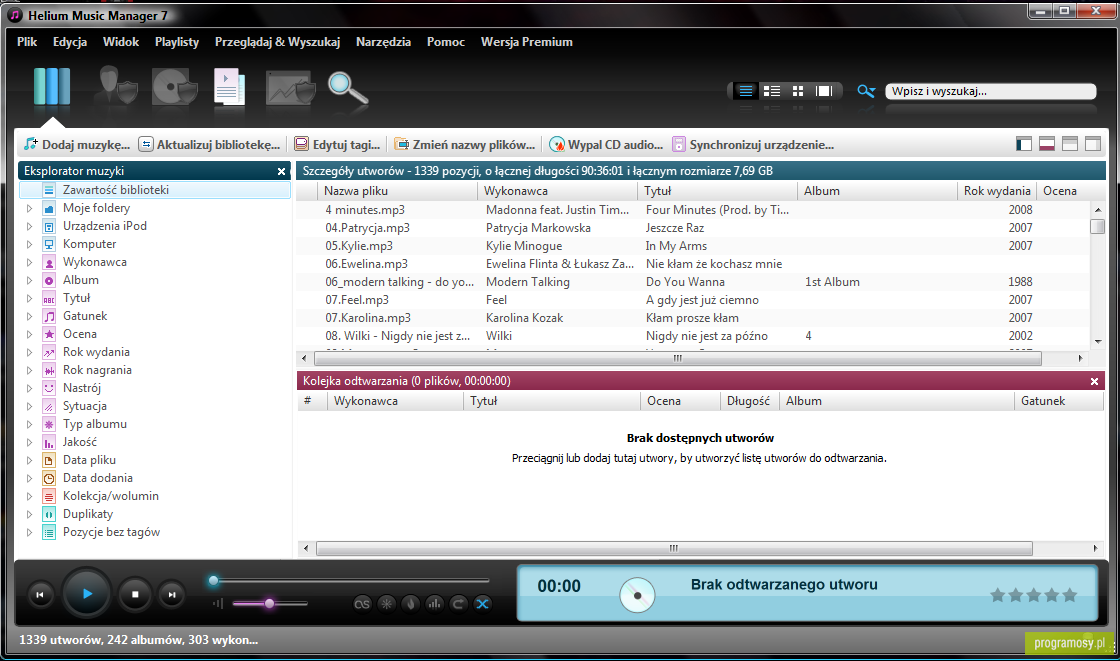Screen dimensions: 1120x661
Task: Close the Kolejka odtwarzania panel
Action: click(1094, 382)
